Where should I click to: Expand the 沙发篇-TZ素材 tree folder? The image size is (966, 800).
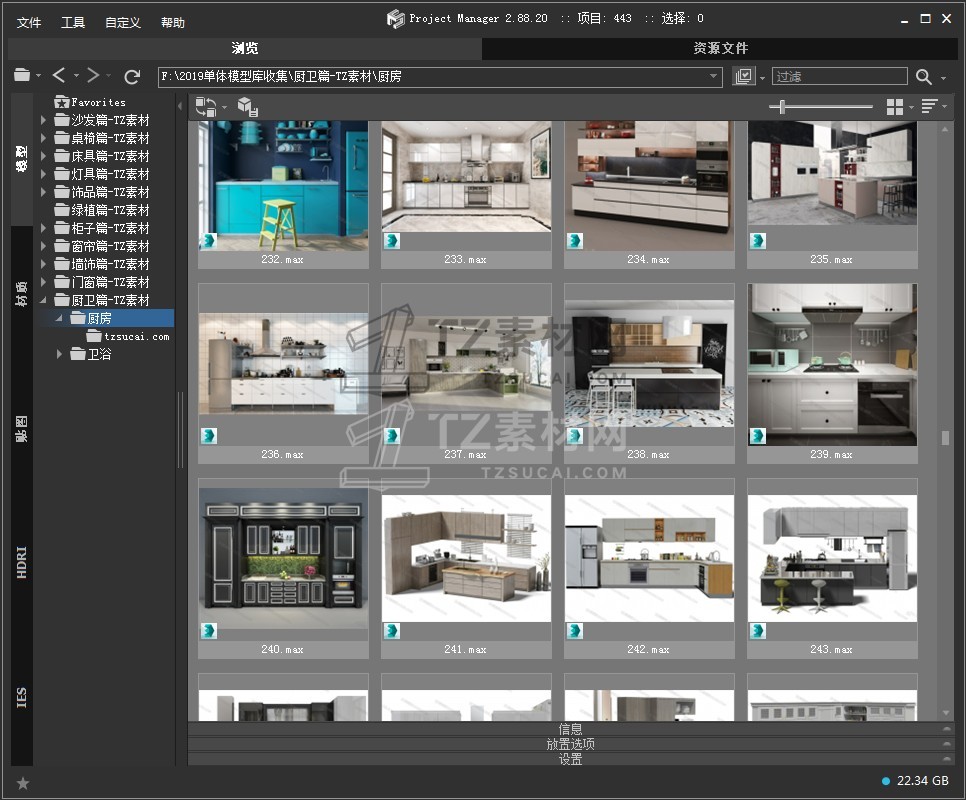[x=44, y=120]
